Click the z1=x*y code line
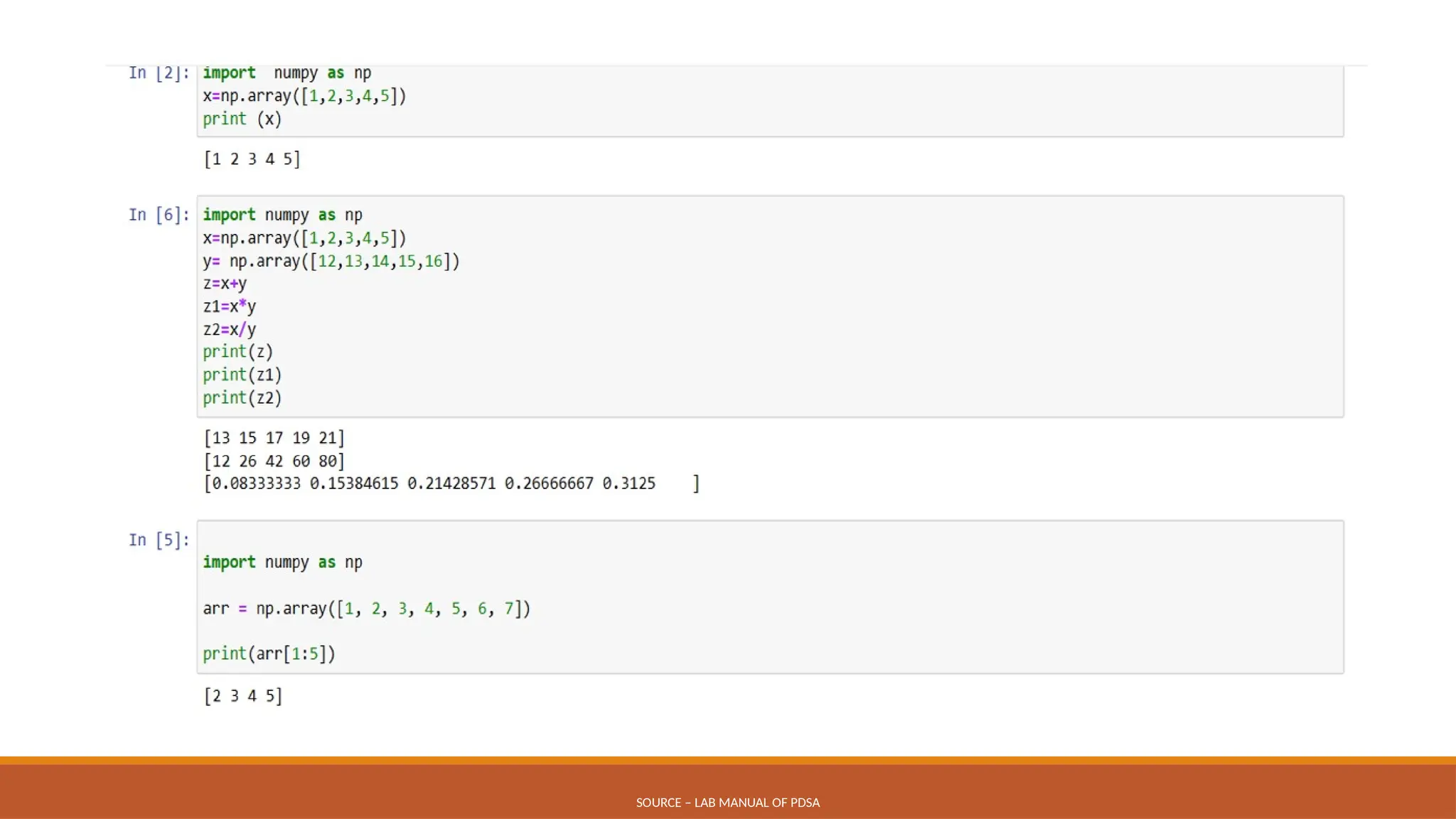 pyautogui.click(x=229, y=306)
